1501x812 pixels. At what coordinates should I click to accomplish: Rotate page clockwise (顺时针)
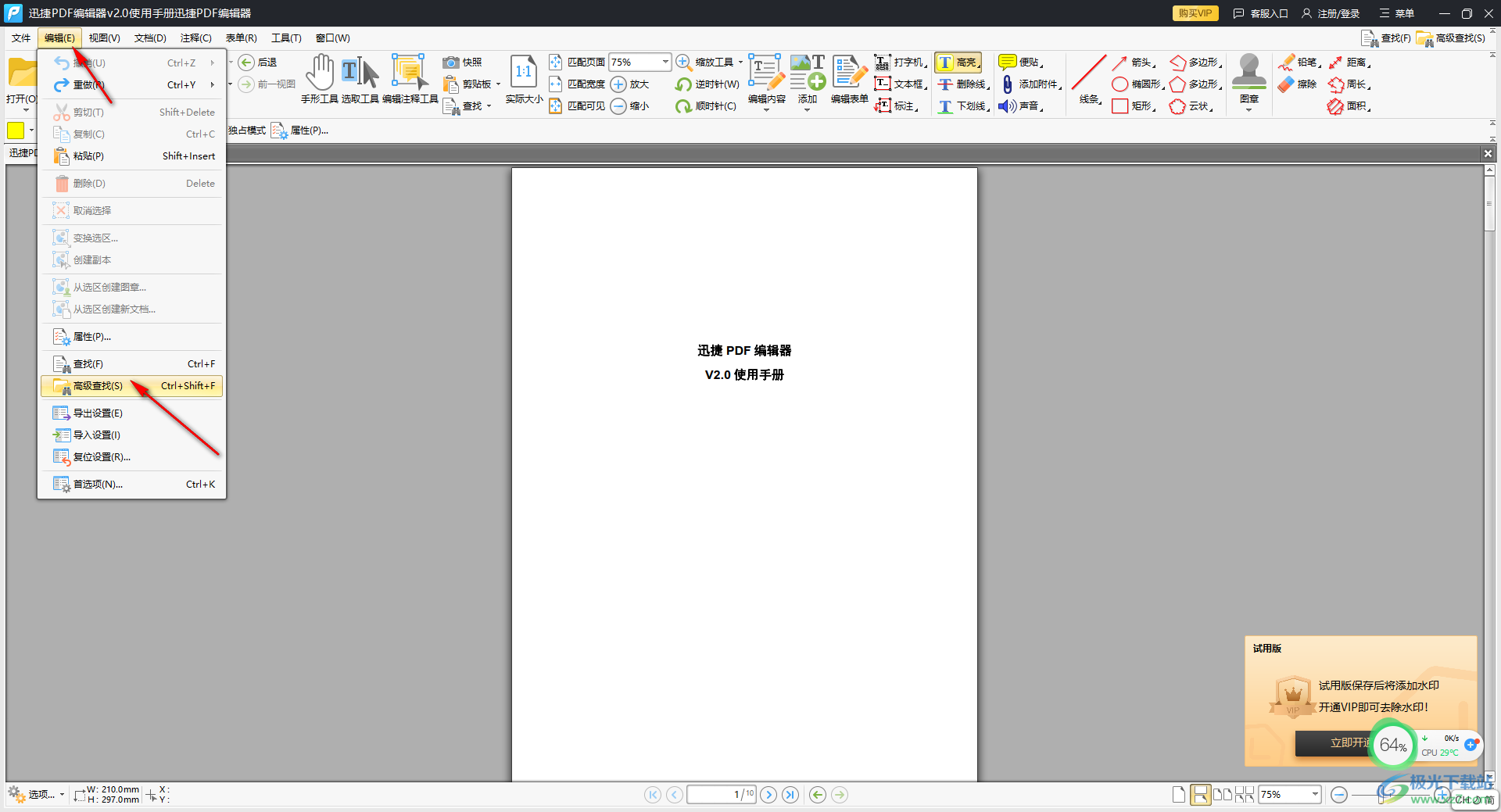coord(706,106)
